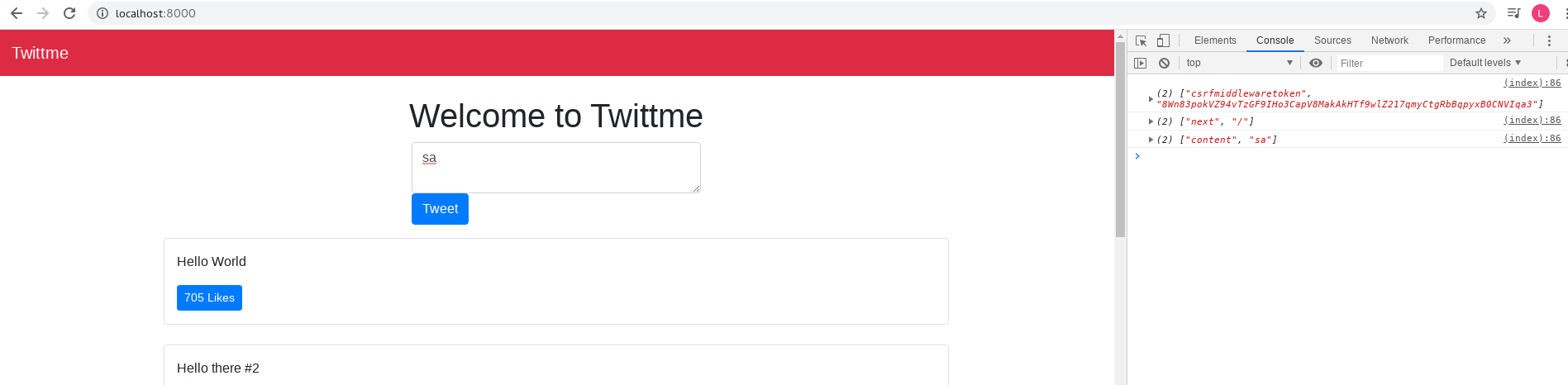Show the console sidebar
1568x385 pixels.
point(1141,63)
